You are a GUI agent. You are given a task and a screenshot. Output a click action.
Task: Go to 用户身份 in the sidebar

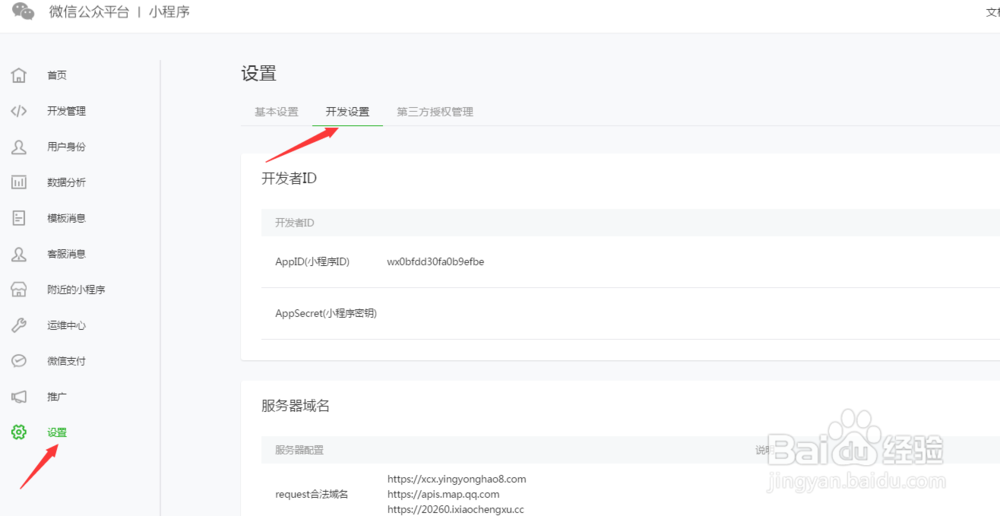[x=66, y=147]
